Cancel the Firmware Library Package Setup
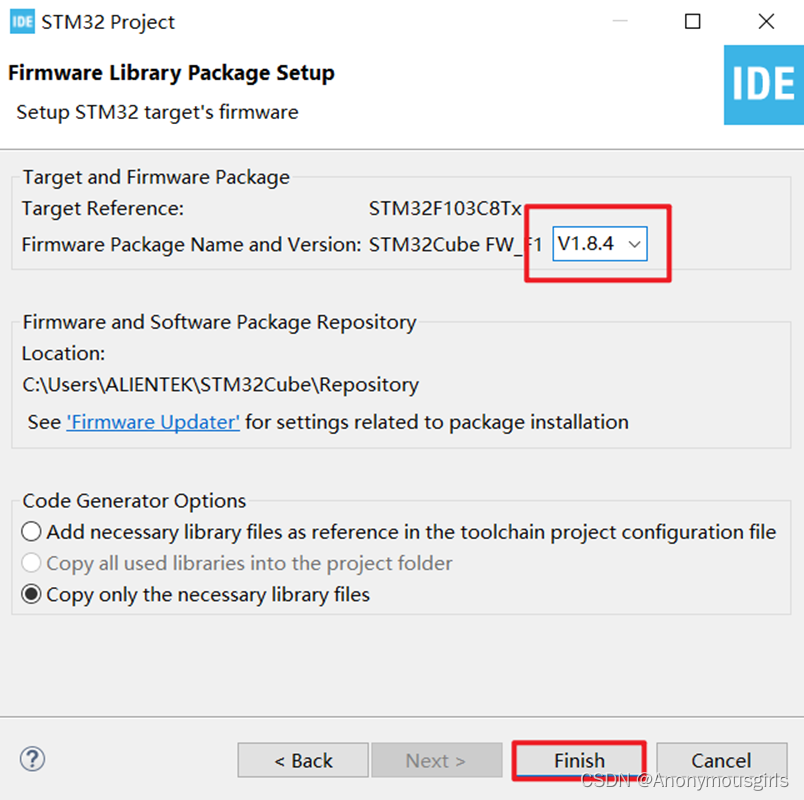The height and width of the screenshot is (800, 804). coord(721,760)
